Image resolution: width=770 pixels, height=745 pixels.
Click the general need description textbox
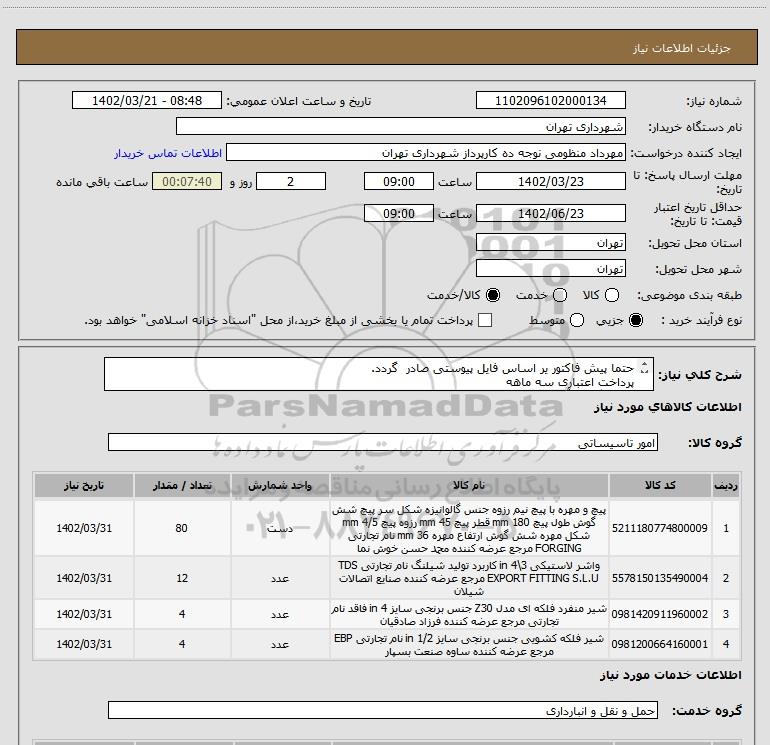379,374
